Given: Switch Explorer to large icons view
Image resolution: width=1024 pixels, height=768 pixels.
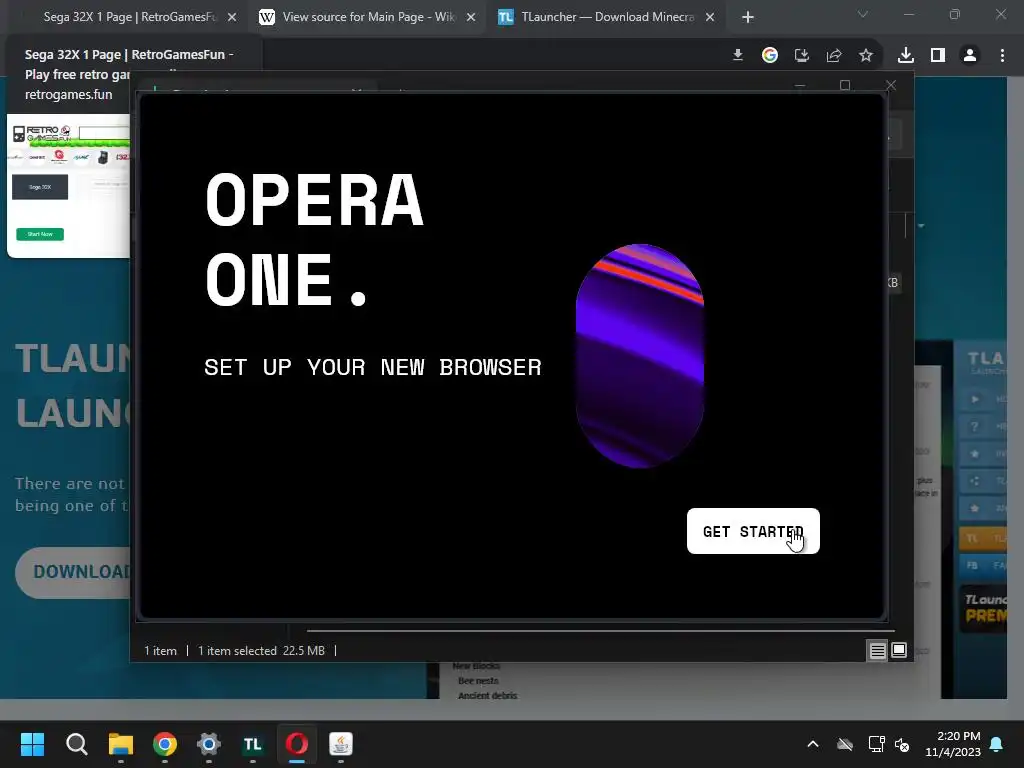Looking at the screenshot, I should point(899,650).
